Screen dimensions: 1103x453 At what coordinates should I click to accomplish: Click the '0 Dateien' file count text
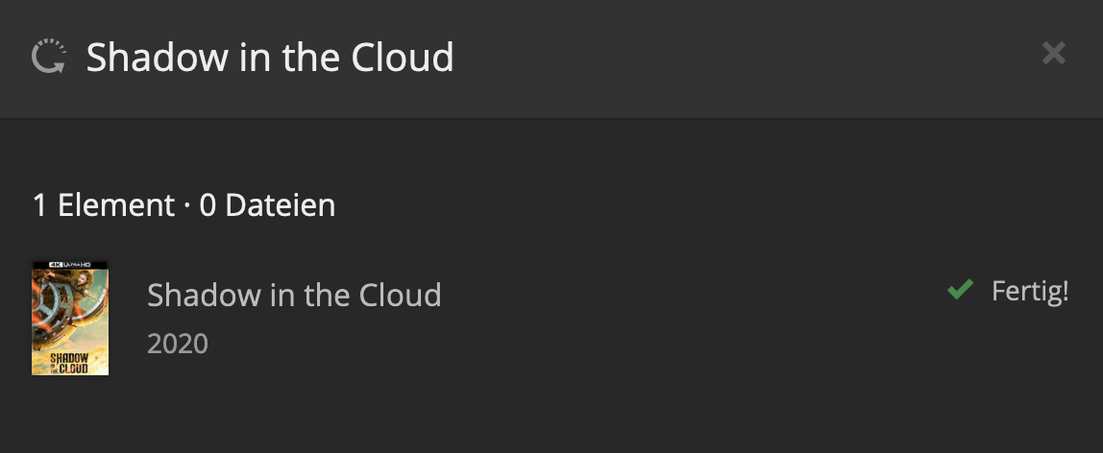coord(267,205)
